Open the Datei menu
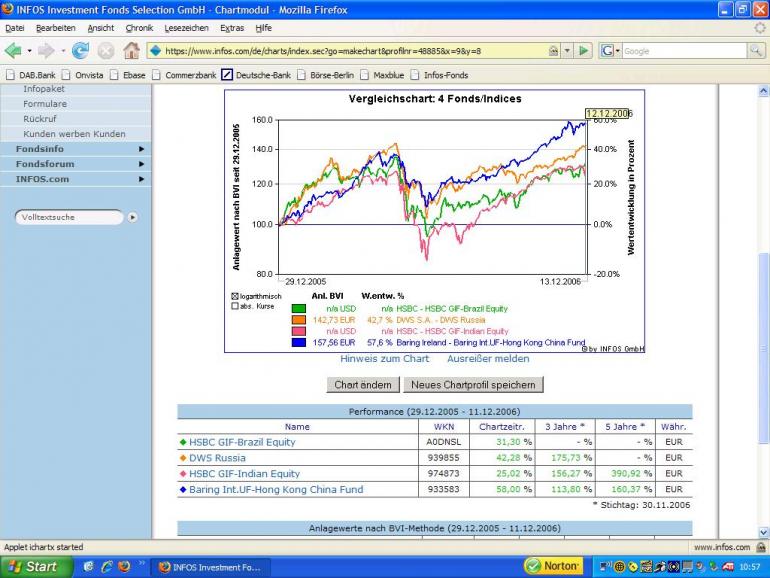Screen dimensions: 770x578 pyautogui.click(x=14, y=28)
